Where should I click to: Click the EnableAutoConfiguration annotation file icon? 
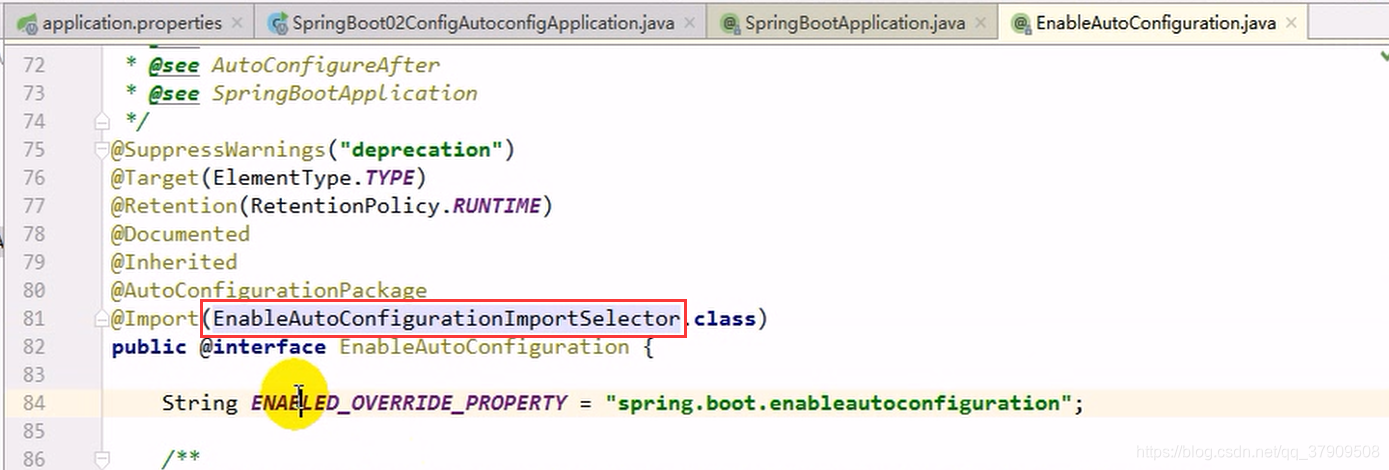point(1021,22)
